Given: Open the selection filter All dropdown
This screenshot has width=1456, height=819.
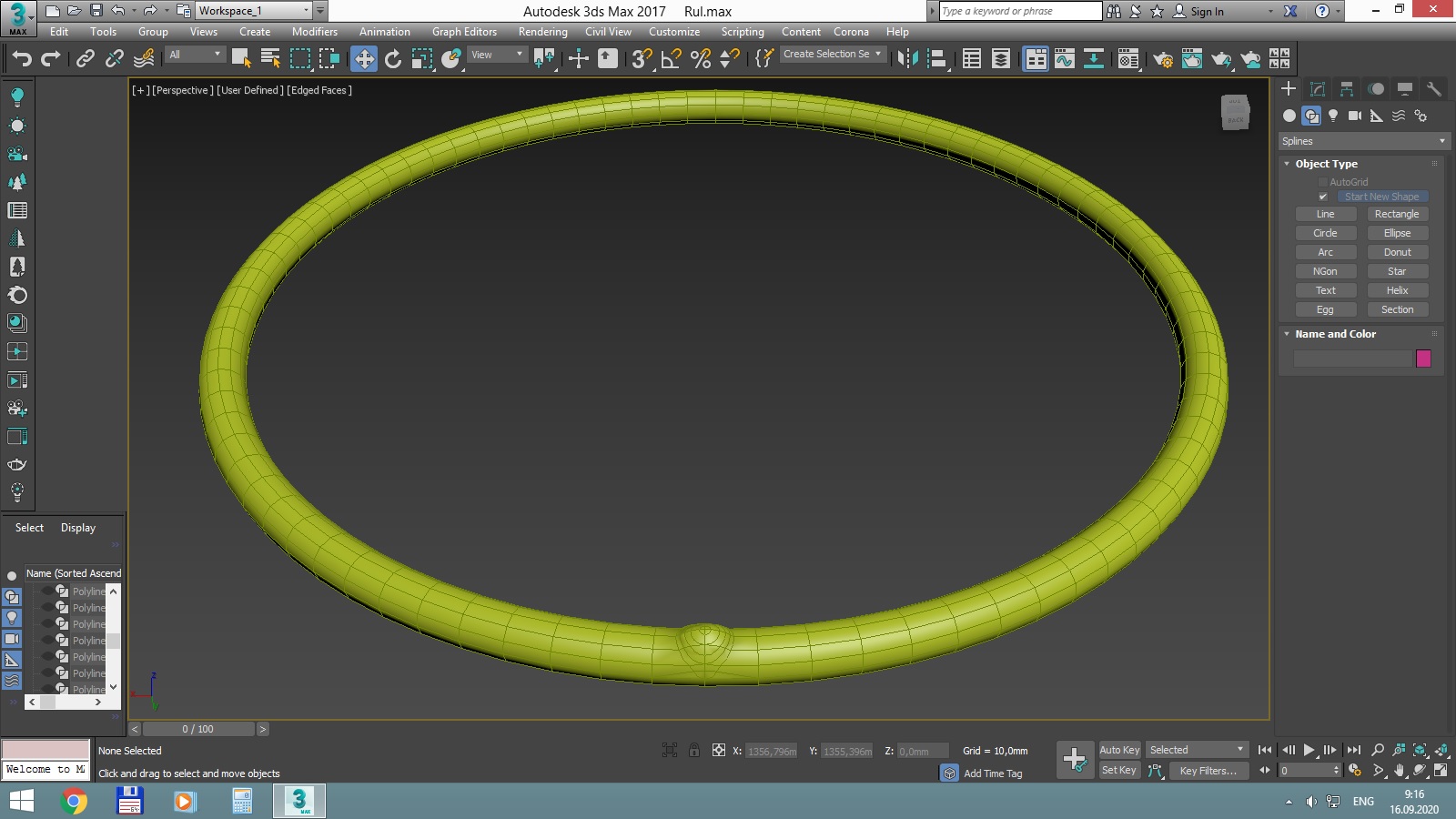Looking at the screenshot, I should pyautogui.click(x=195, y=55).
